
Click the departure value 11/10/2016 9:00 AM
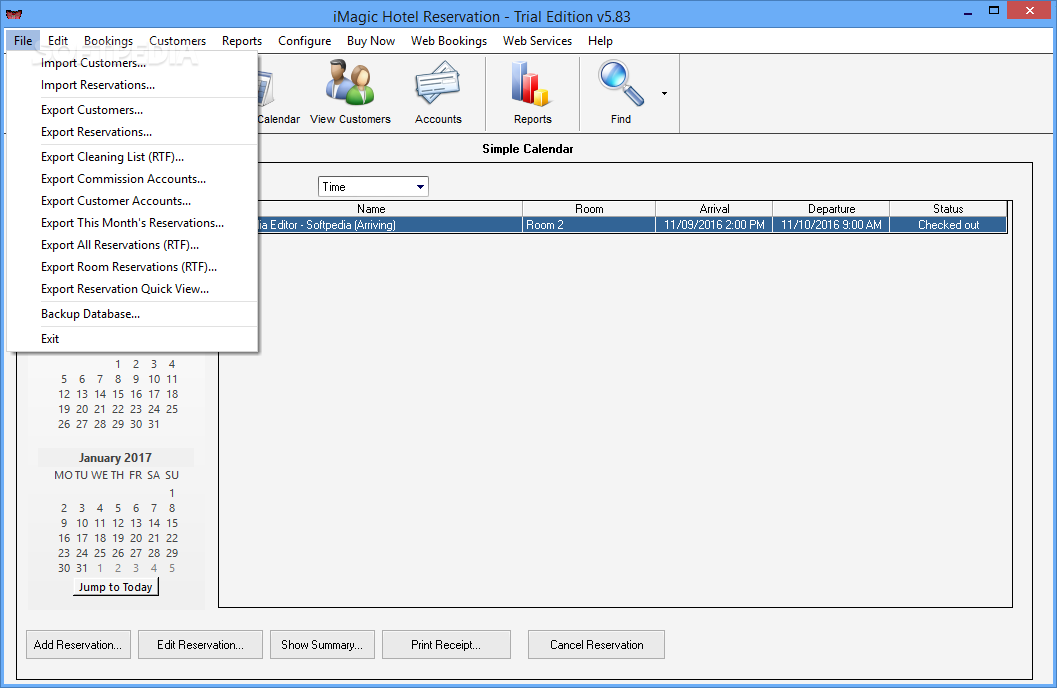click(831, 225)
